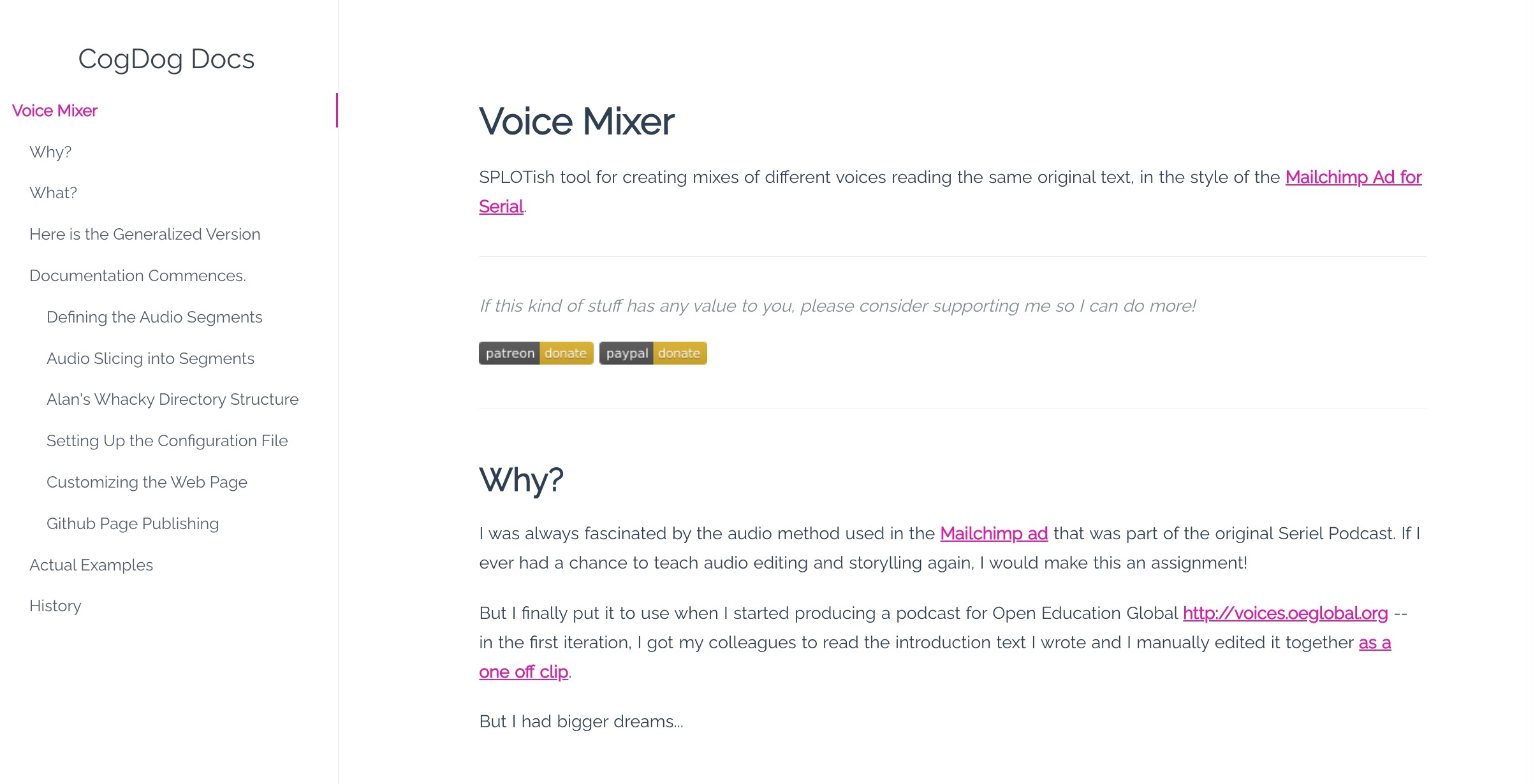
Task: Select Defining the Audio Segments
Action: click(154, 317)
